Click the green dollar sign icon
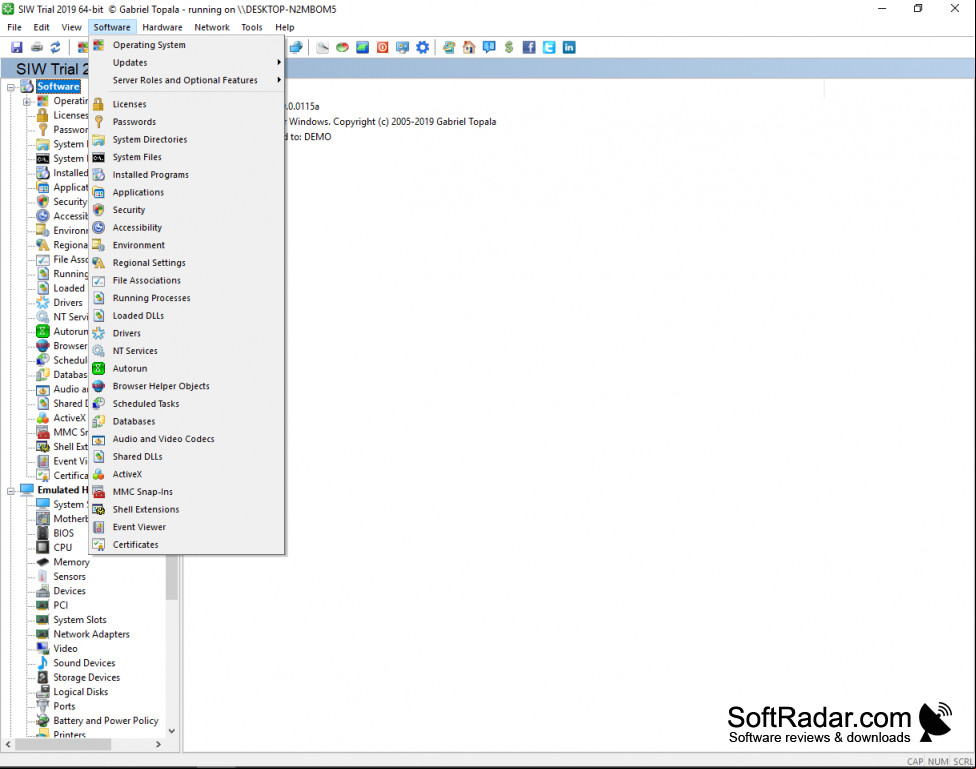The width and height of the screenshot is (976, 769). tap(509, 47)
